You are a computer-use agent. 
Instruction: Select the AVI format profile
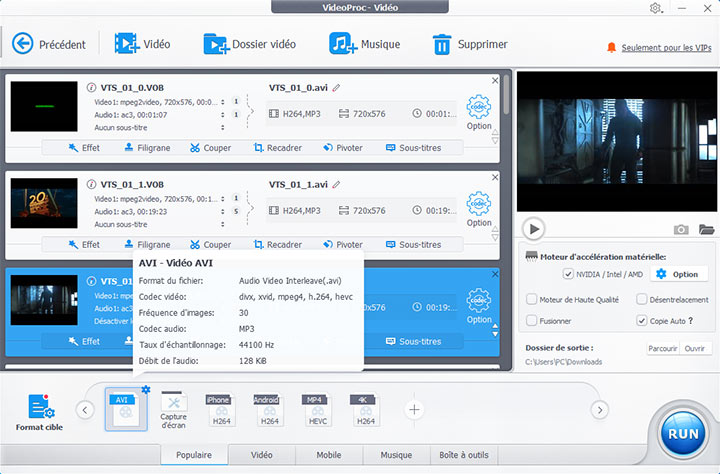point(126,410)
